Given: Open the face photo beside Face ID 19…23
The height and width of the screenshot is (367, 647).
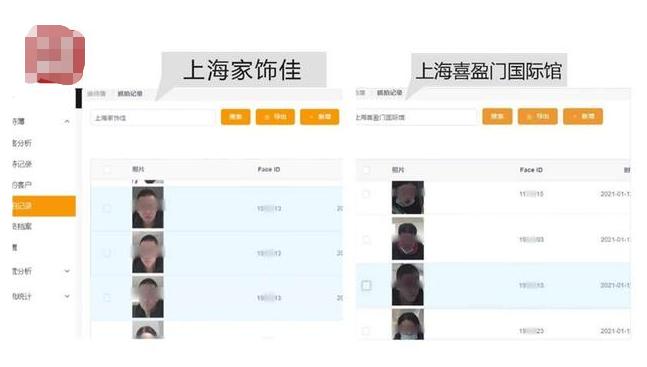Looking at the screenshot, I should pyautogui.click(x=408, y=325).
